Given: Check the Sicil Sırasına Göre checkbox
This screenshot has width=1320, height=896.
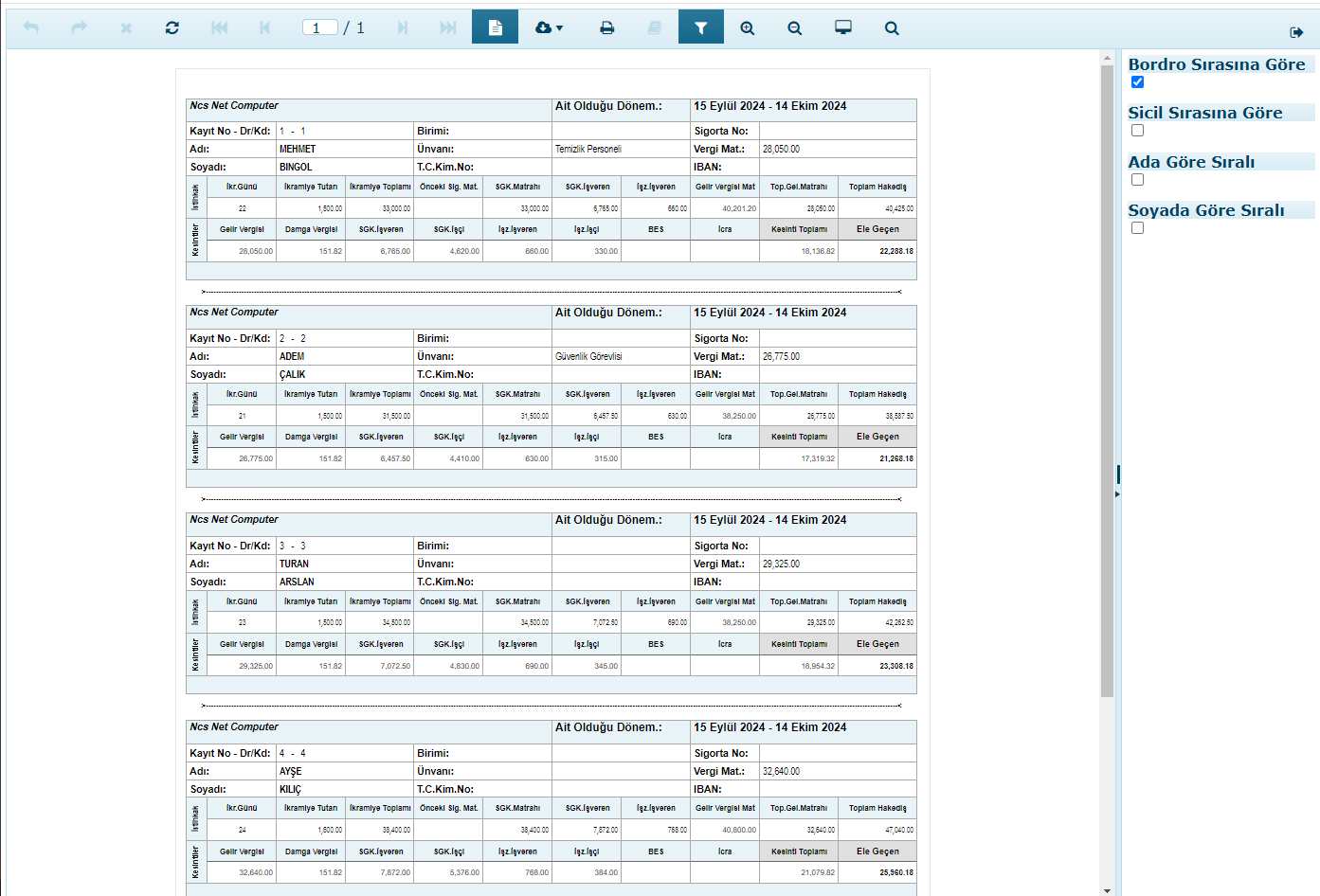Looking at the screenshot, I should (1137, 130).
